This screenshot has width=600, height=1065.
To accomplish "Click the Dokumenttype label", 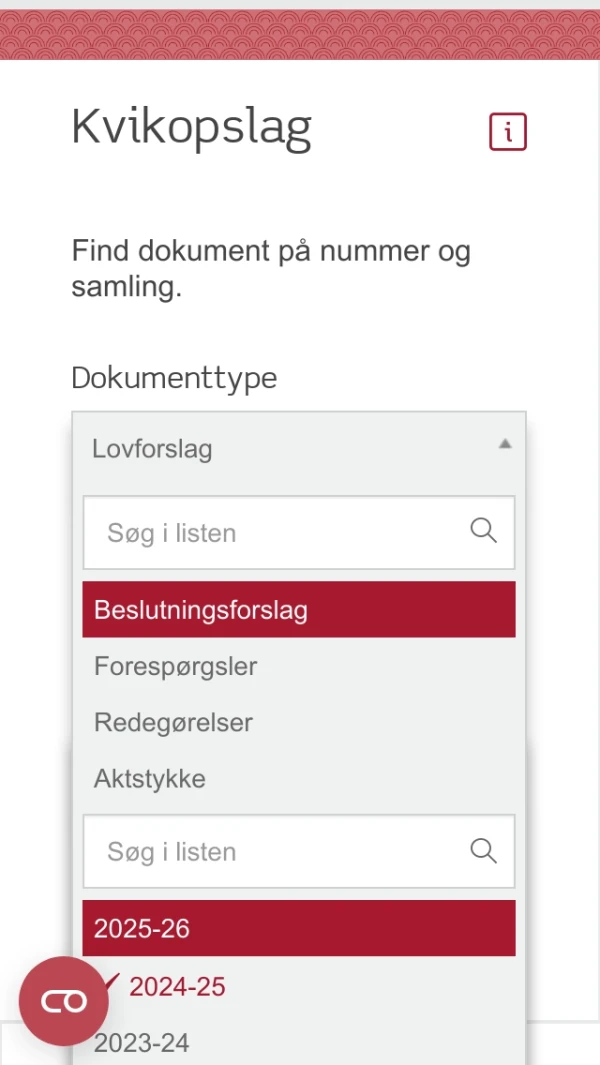I will tap(174, 378).
